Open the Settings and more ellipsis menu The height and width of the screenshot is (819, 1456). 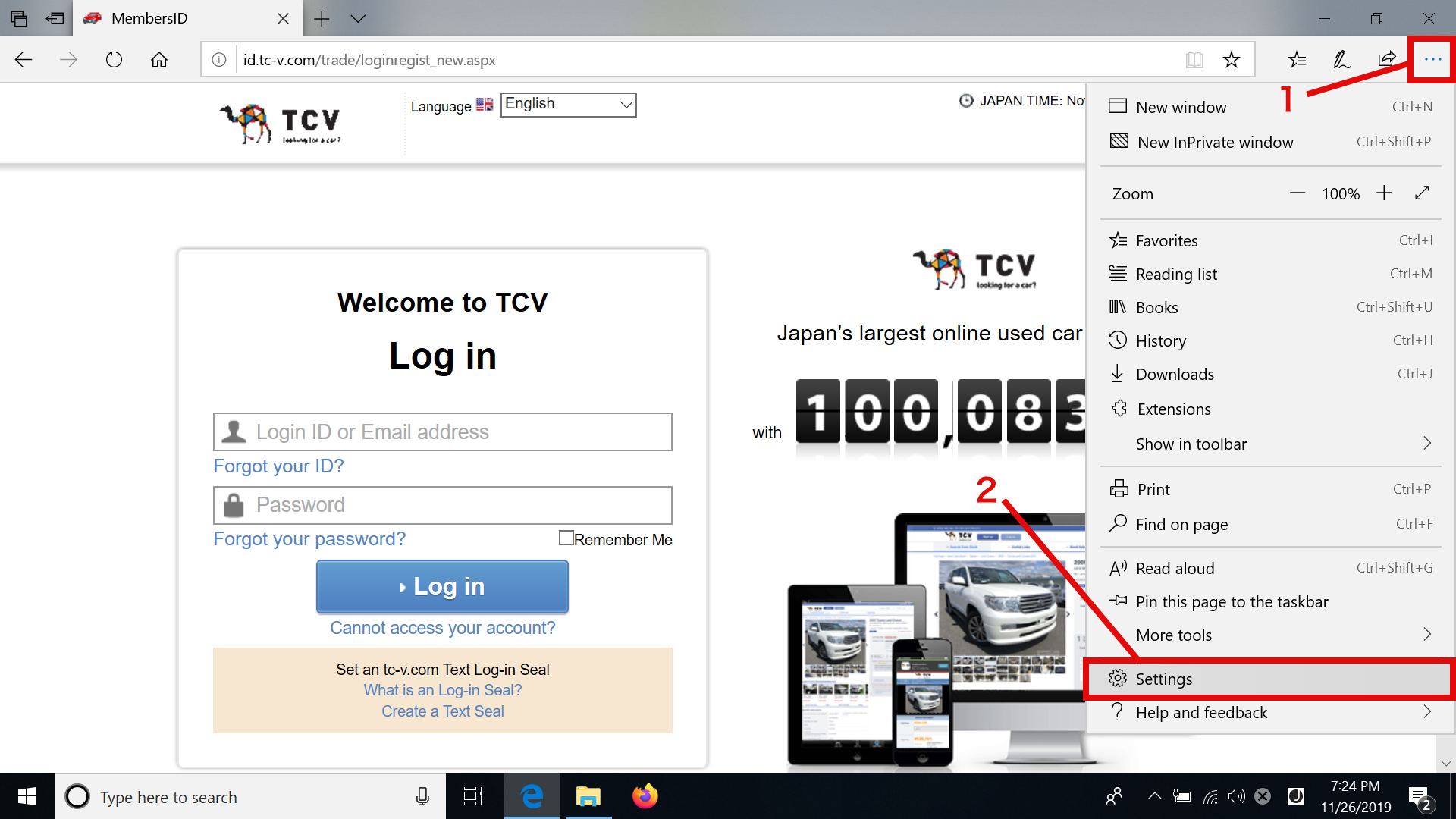click(x=1432, y=60)
